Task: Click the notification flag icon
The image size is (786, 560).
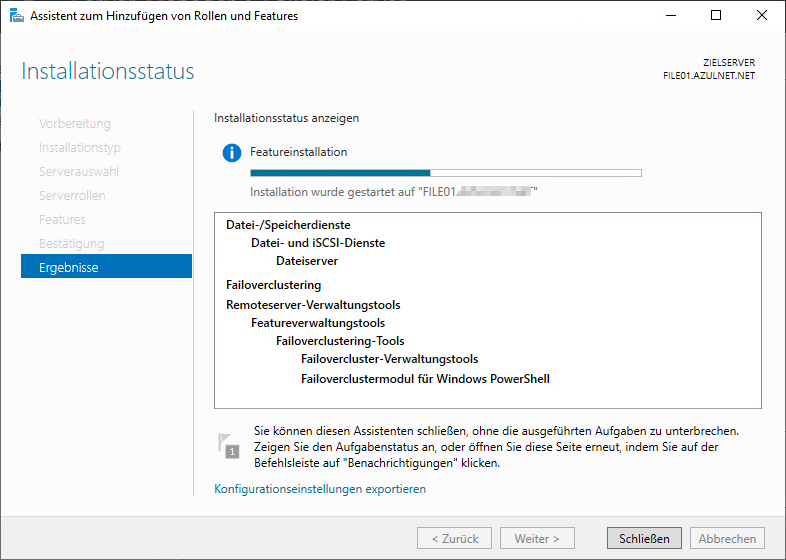Action: [229, 446]
